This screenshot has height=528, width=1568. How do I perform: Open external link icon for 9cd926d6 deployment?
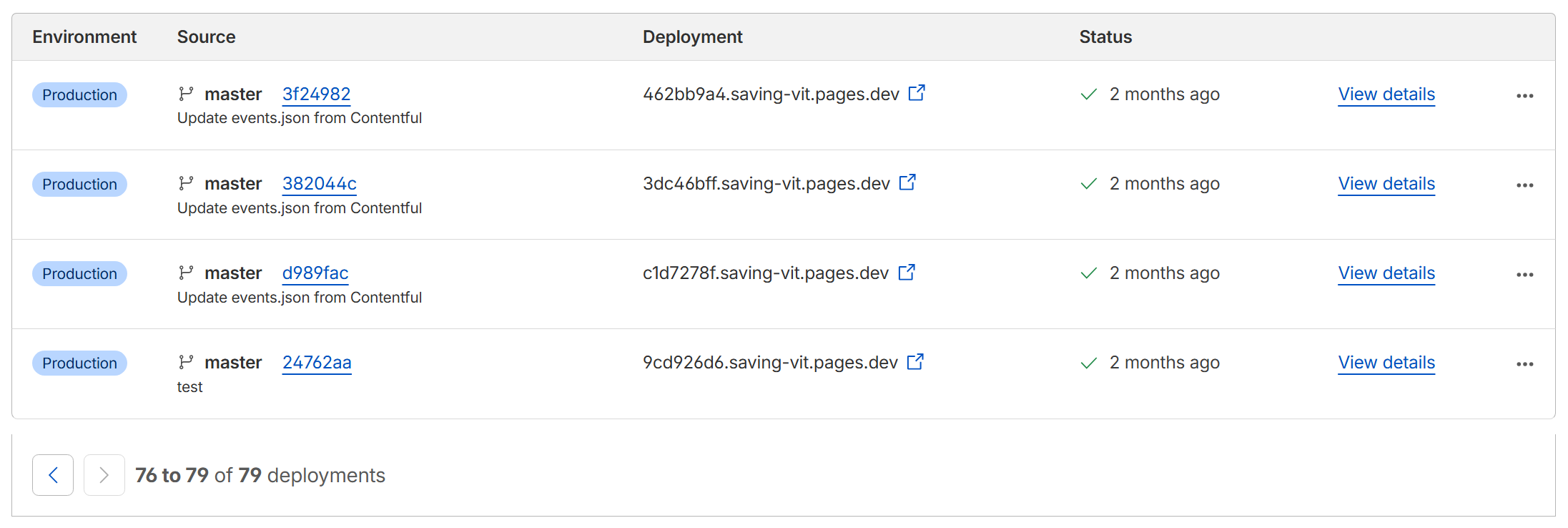[914, 361]
